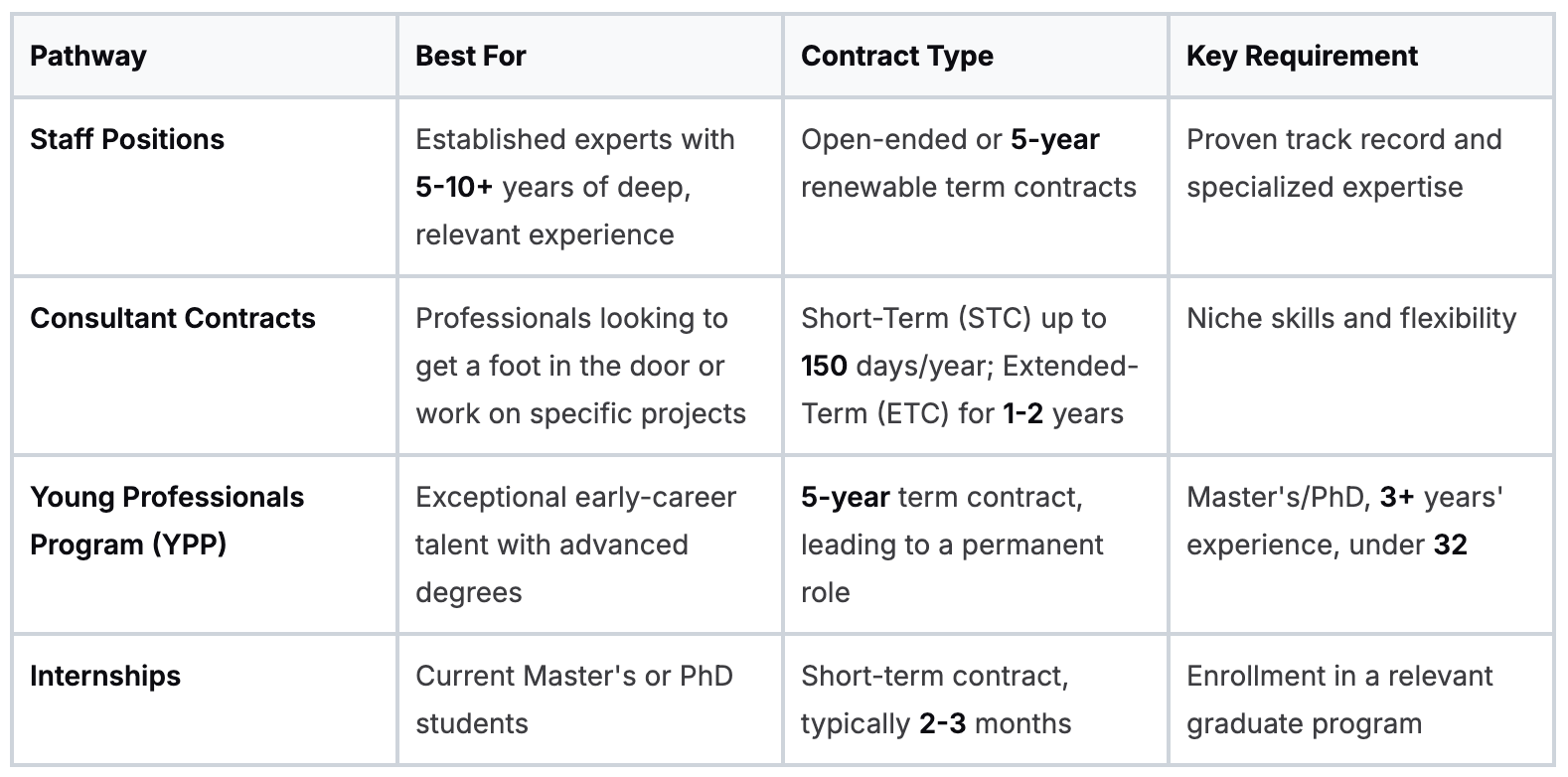This screenshot has width=1568, height=777.
Task: Click the 5-year term contract permanent role cell
Action: pos(976,544)
